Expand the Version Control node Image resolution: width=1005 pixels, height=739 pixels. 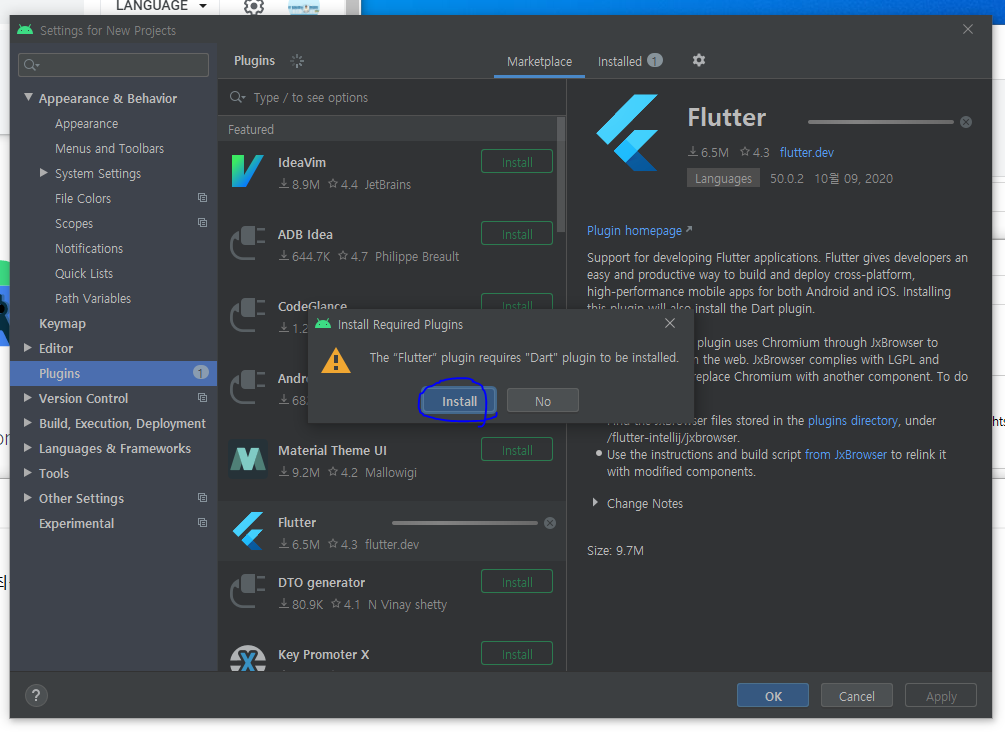(x=28, y=397)
